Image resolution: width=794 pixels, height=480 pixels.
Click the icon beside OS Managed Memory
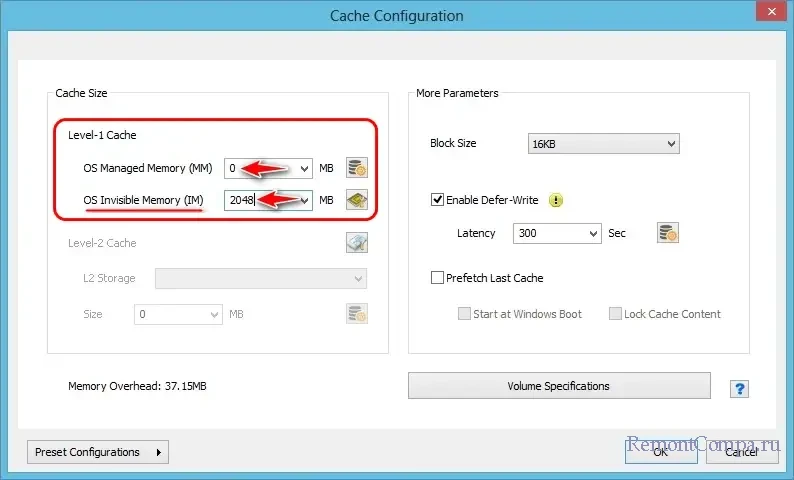pyautogui.click(x=357, y=168)
